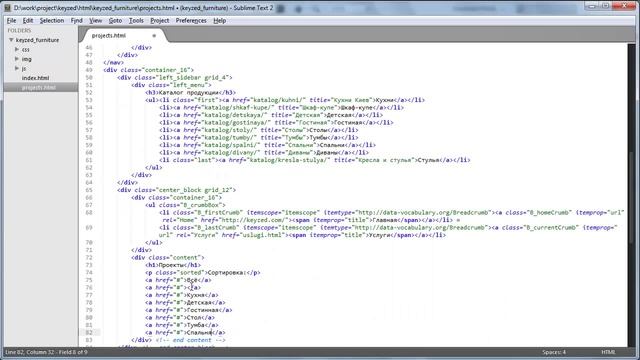This screenshot has height=360, width=640.
Task: Expand the img folder arrow
Action: [x=17, y=59]
